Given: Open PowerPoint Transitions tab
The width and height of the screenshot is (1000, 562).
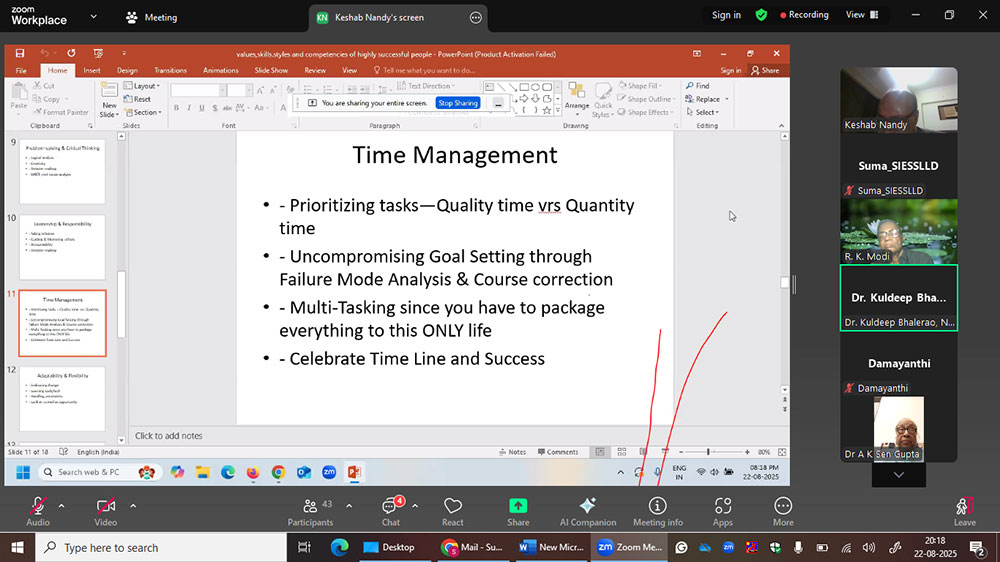Looking at the screenshot, I should (170, 71).
